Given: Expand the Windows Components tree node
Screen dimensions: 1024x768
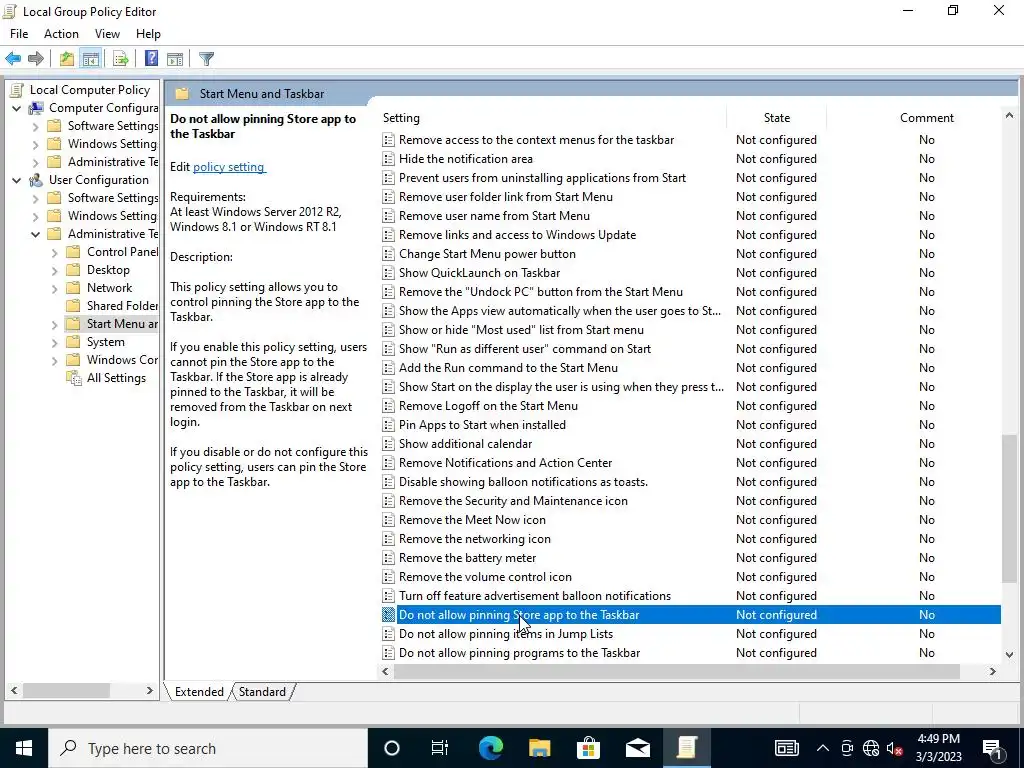Looking at the screenshot, I should (x=54, y=360).
